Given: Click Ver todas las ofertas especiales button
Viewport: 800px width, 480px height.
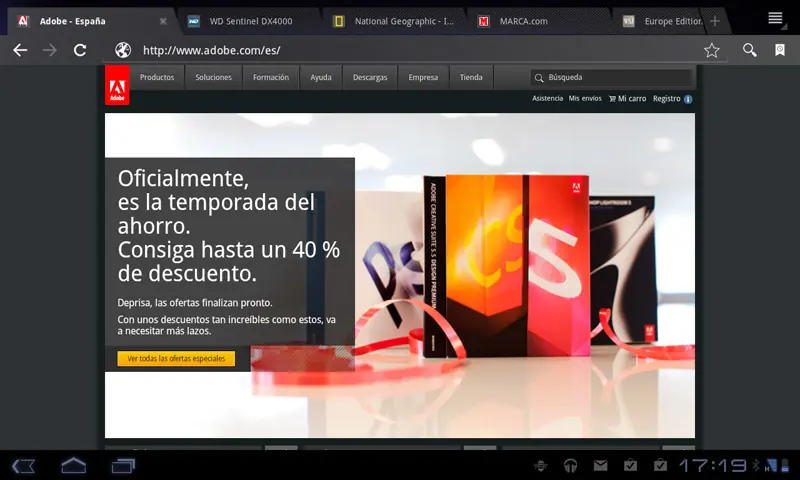Looking at the screenshot, I should click(176, 359).
